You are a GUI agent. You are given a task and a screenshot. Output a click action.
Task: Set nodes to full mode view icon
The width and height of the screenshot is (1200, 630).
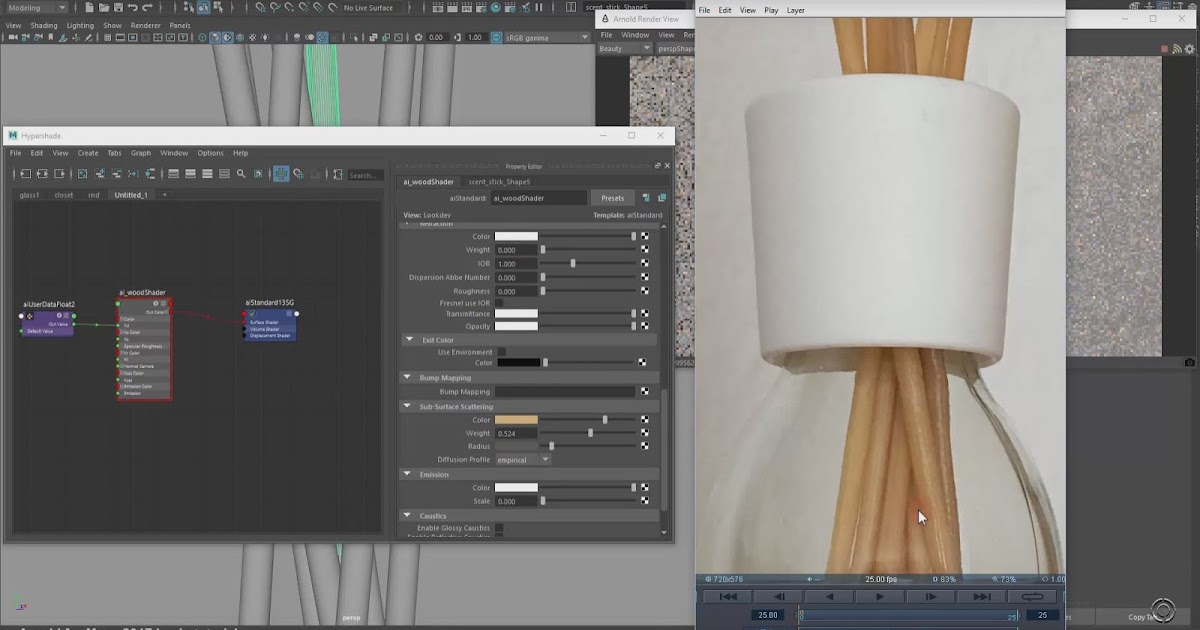click(207, 174)
